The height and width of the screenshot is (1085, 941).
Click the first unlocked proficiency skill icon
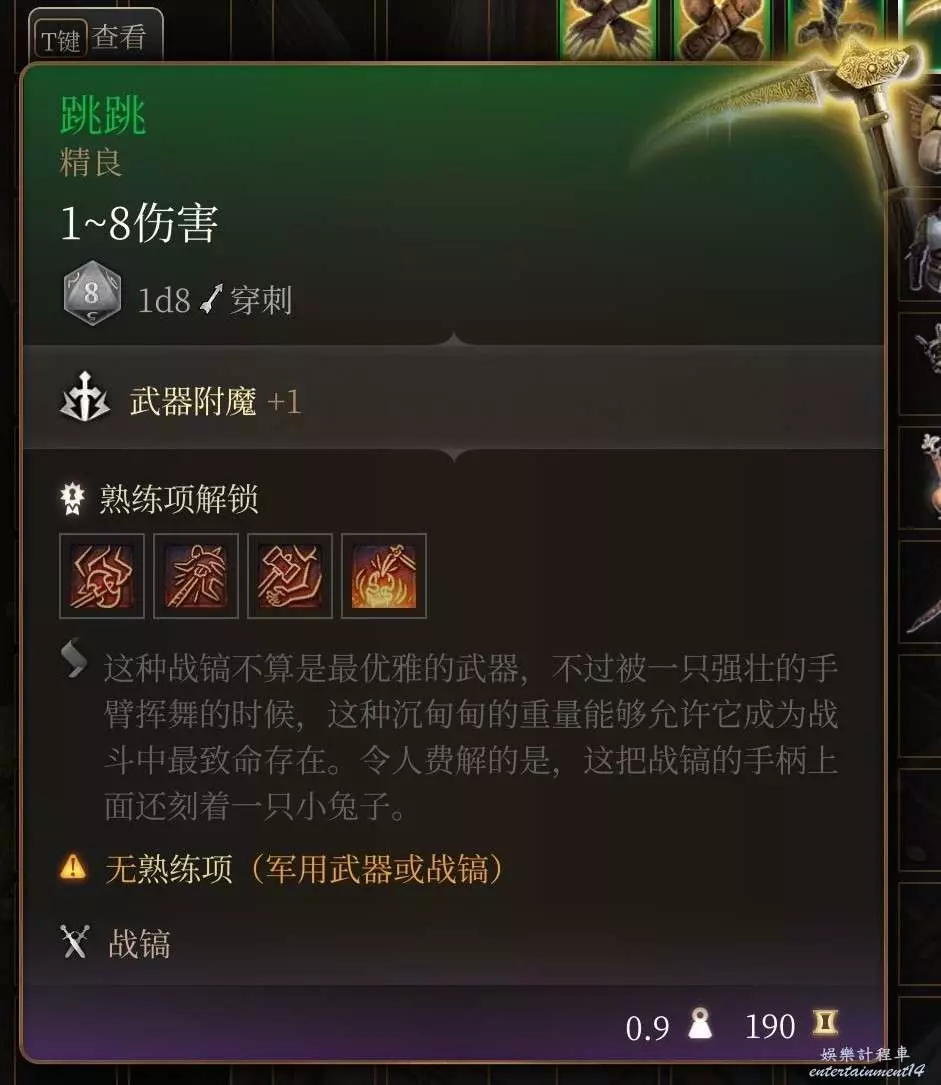pyautogui.click(x=102, y=576)
